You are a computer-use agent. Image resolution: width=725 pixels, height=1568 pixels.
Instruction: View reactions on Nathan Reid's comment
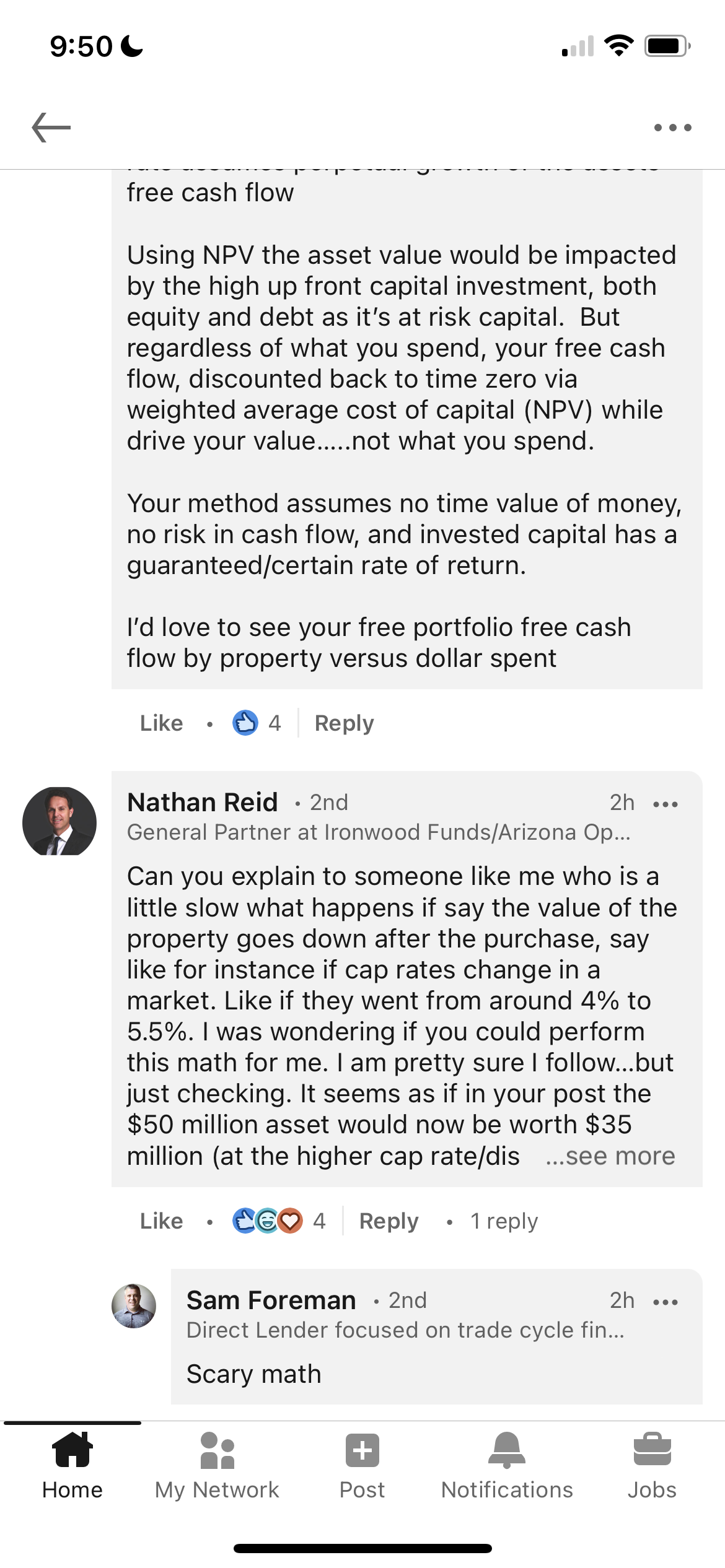pyautogui.click(x=278, y=1221)
